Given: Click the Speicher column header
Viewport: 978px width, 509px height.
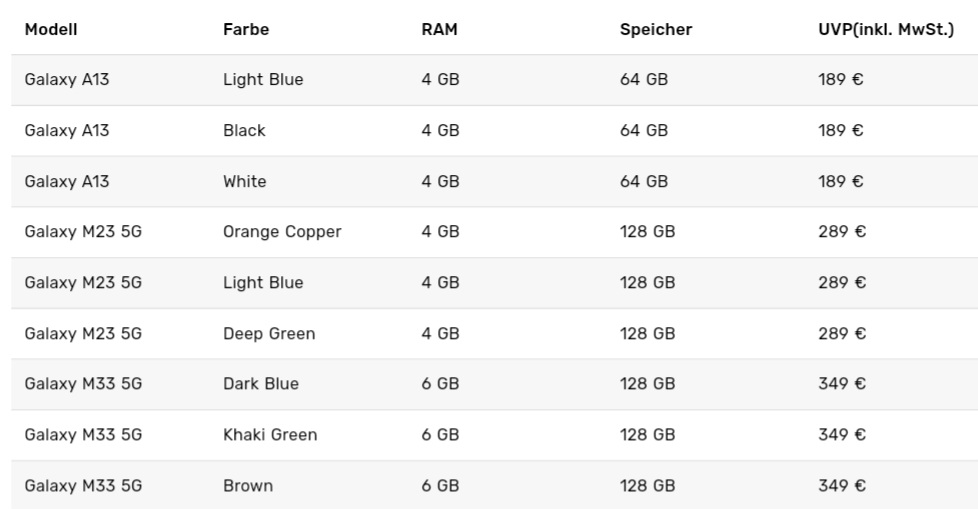Looking at the screenshot, I should 656,29.
